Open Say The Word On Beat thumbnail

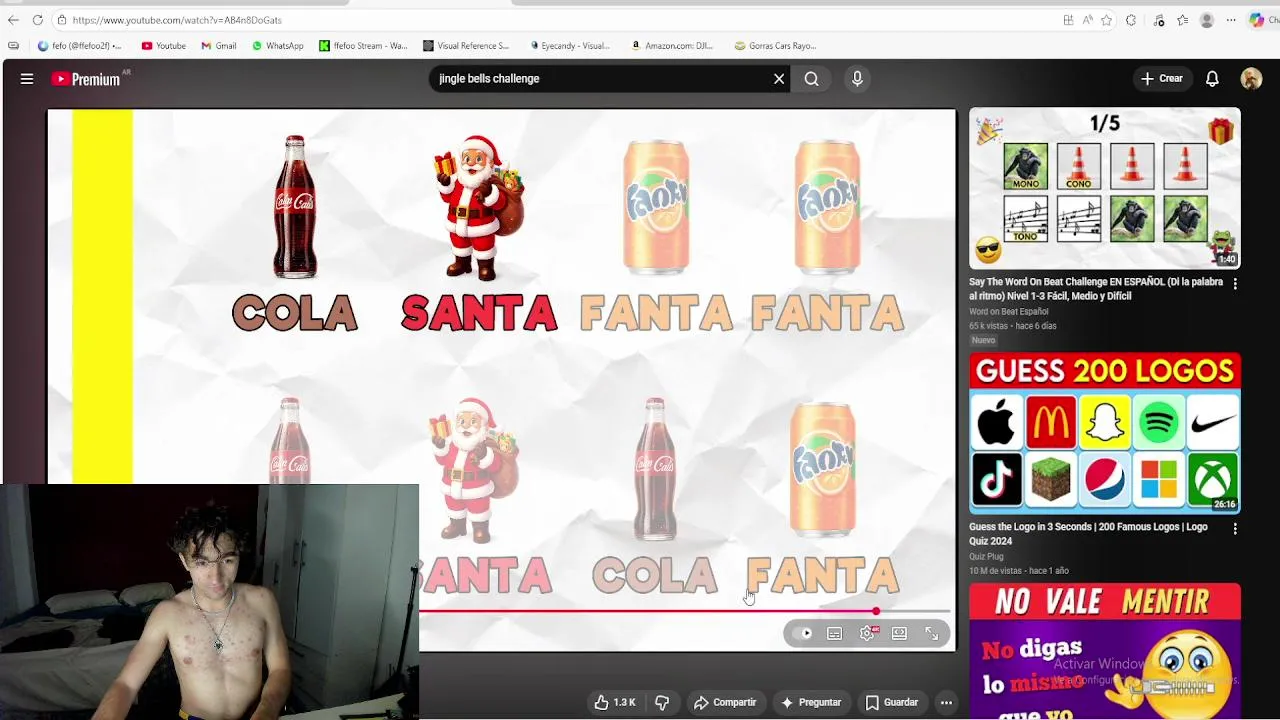(1105, 188)
